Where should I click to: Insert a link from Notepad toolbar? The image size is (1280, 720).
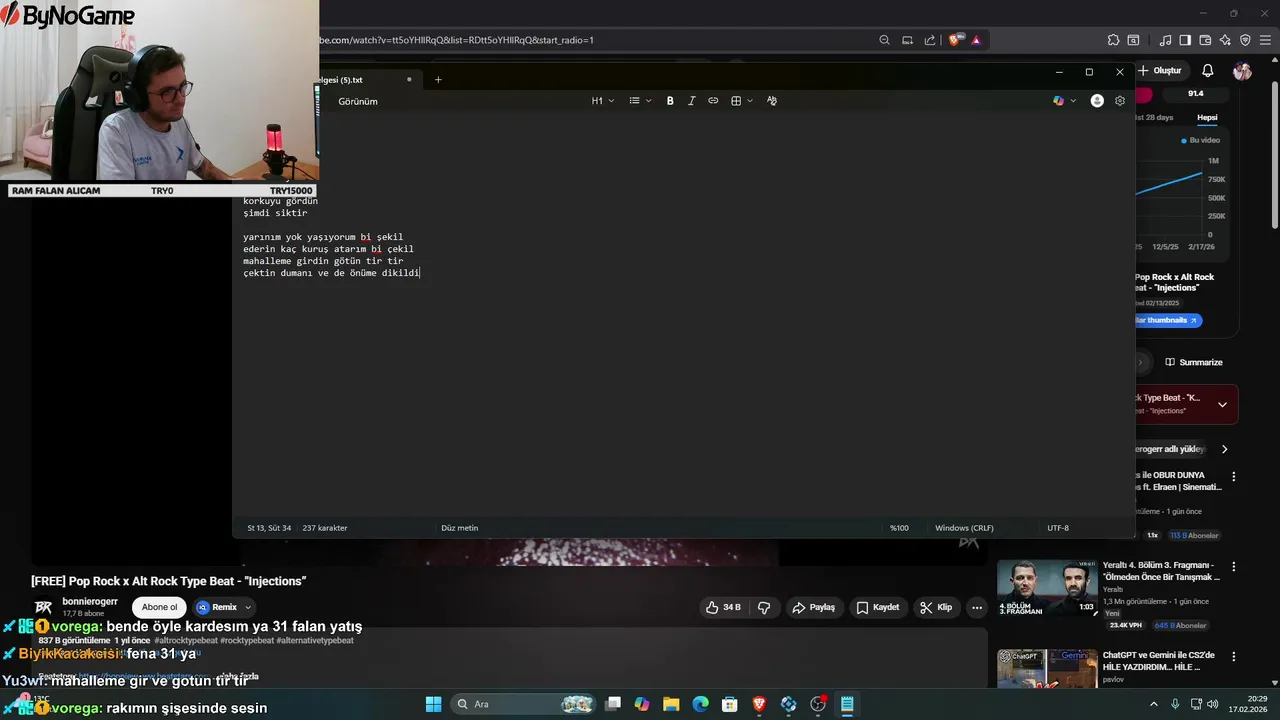point(713,101)
